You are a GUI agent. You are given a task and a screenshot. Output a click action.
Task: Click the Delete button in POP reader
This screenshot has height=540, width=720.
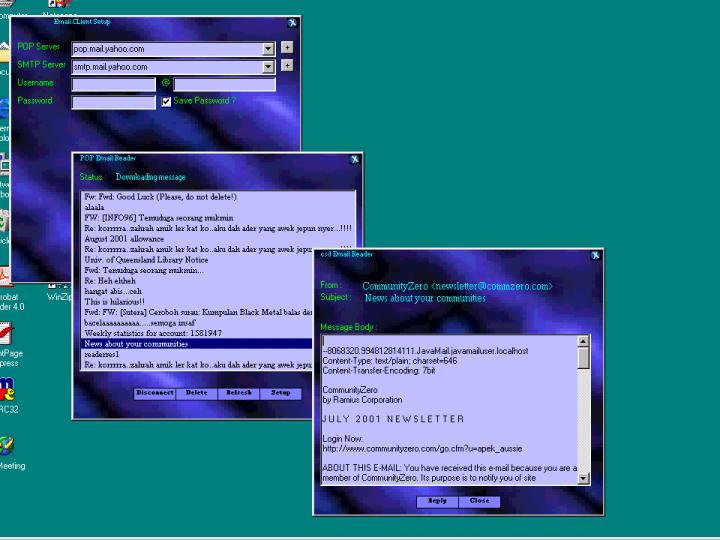(196, 393)
